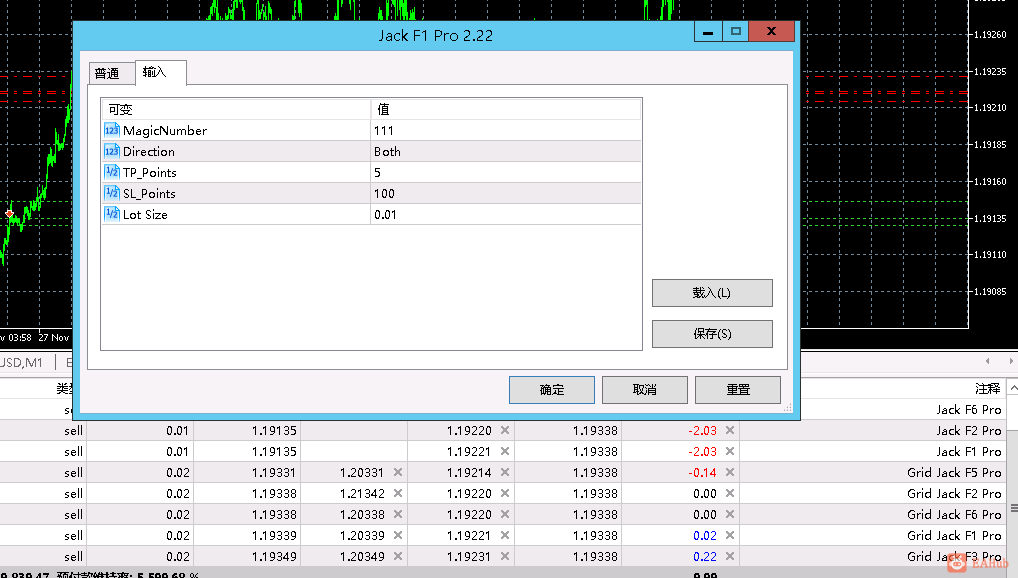Select the Jack F6 Pro comment
The width and height of the screenshot is (1018, 578).
coord(969,409)
